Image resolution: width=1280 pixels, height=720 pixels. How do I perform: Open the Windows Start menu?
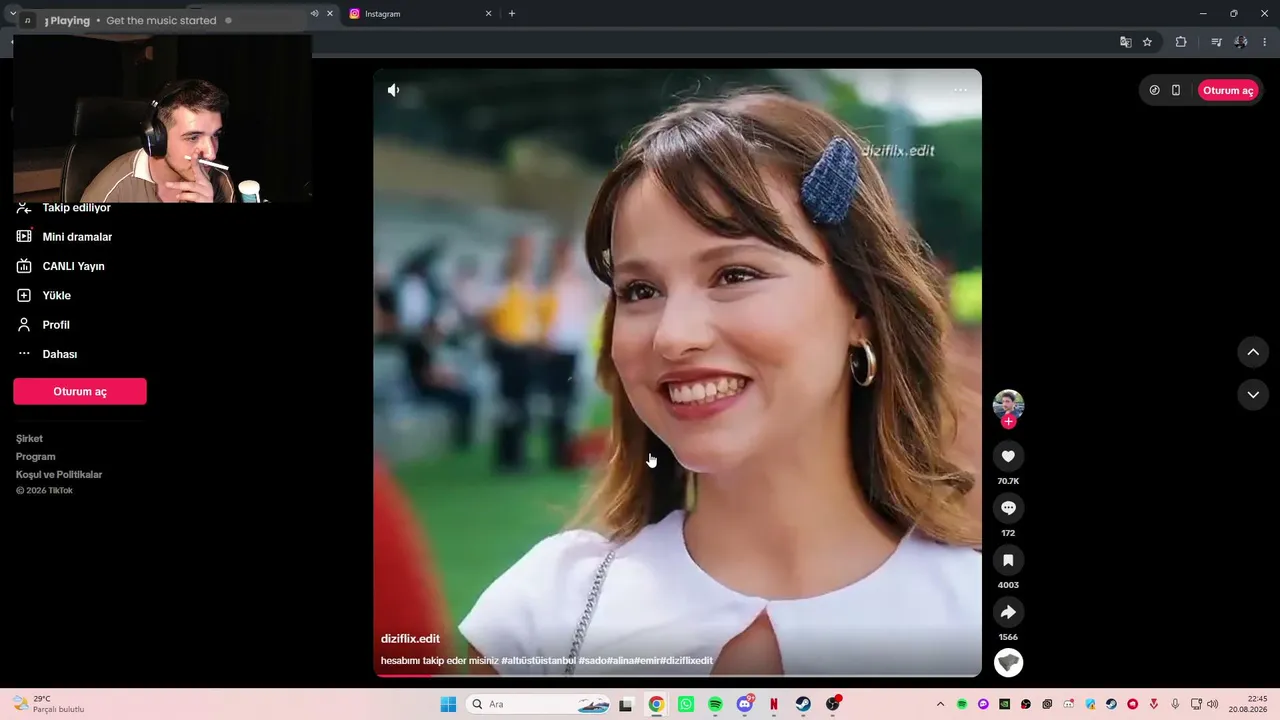tap(448, 704)
